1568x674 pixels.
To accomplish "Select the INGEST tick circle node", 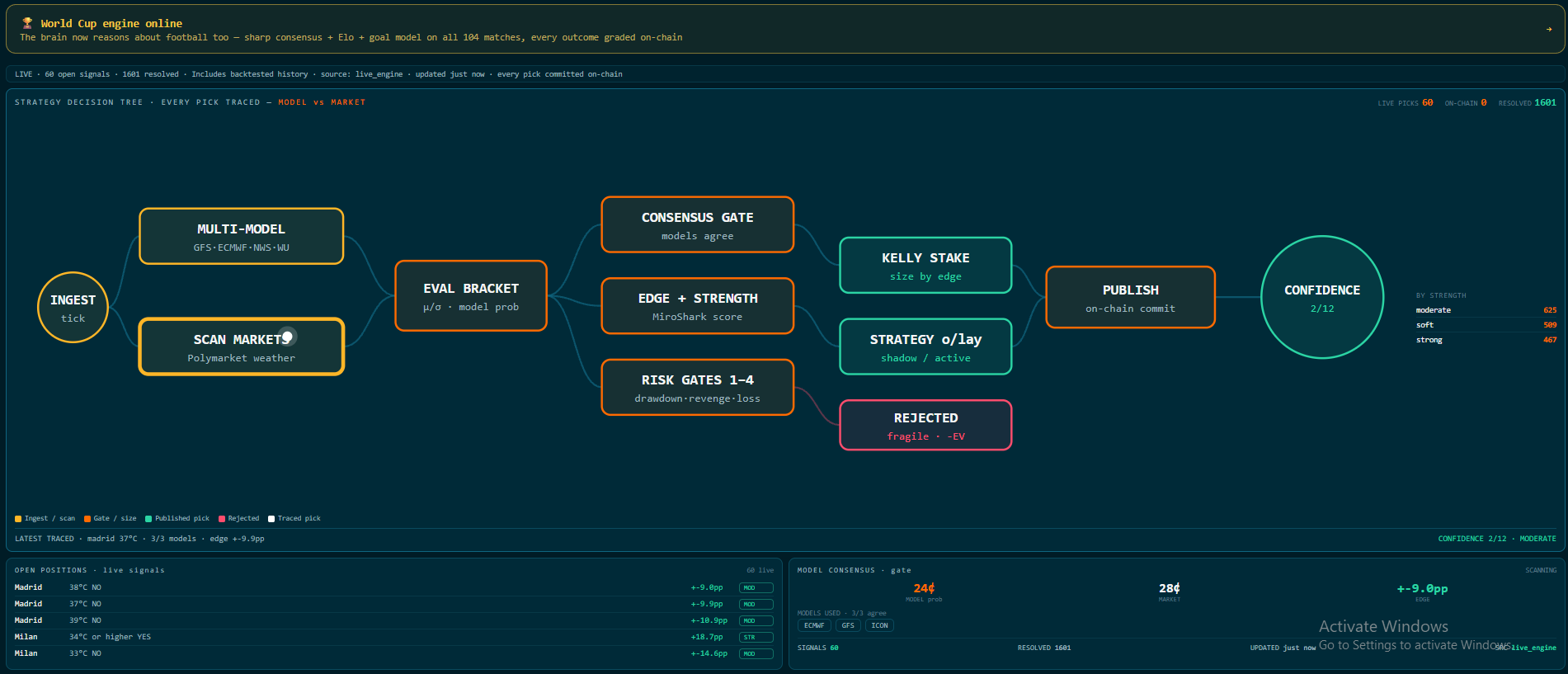I will click(73, 308).
